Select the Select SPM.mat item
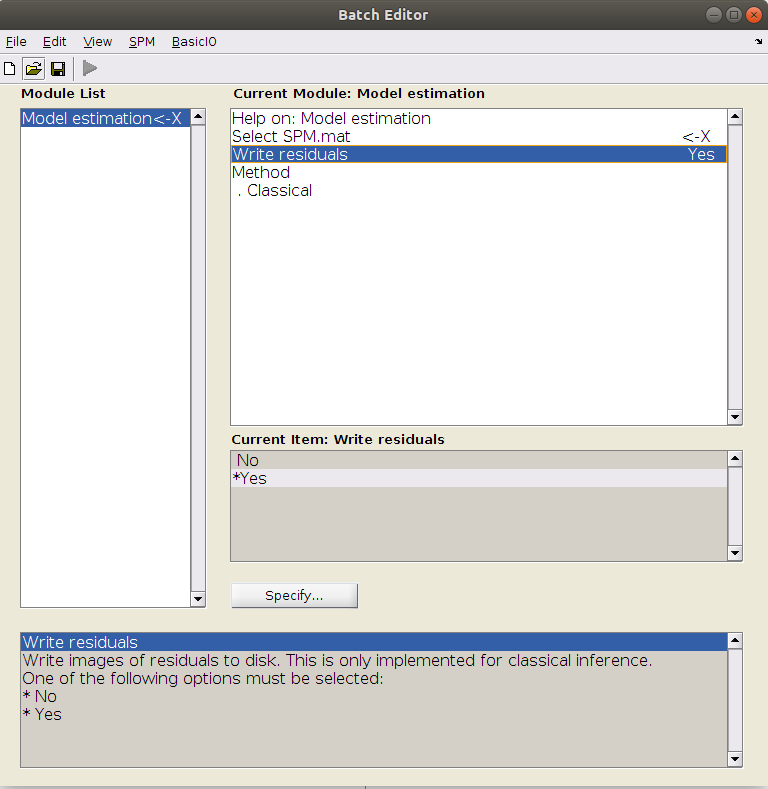Screen dimensions: 768x789 tap(479, 136)
